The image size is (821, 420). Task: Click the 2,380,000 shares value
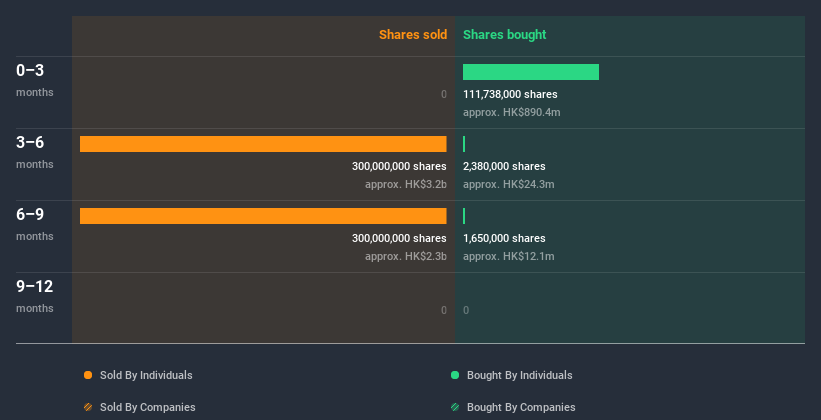point(504,166)
